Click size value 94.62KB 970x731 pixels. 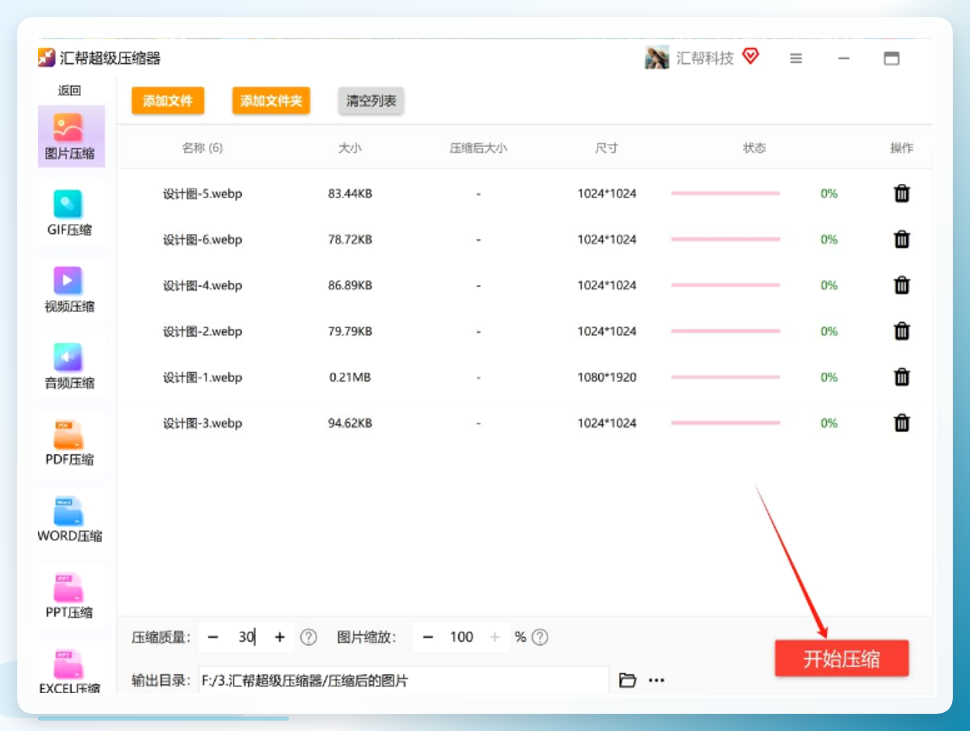coord(350,423)
